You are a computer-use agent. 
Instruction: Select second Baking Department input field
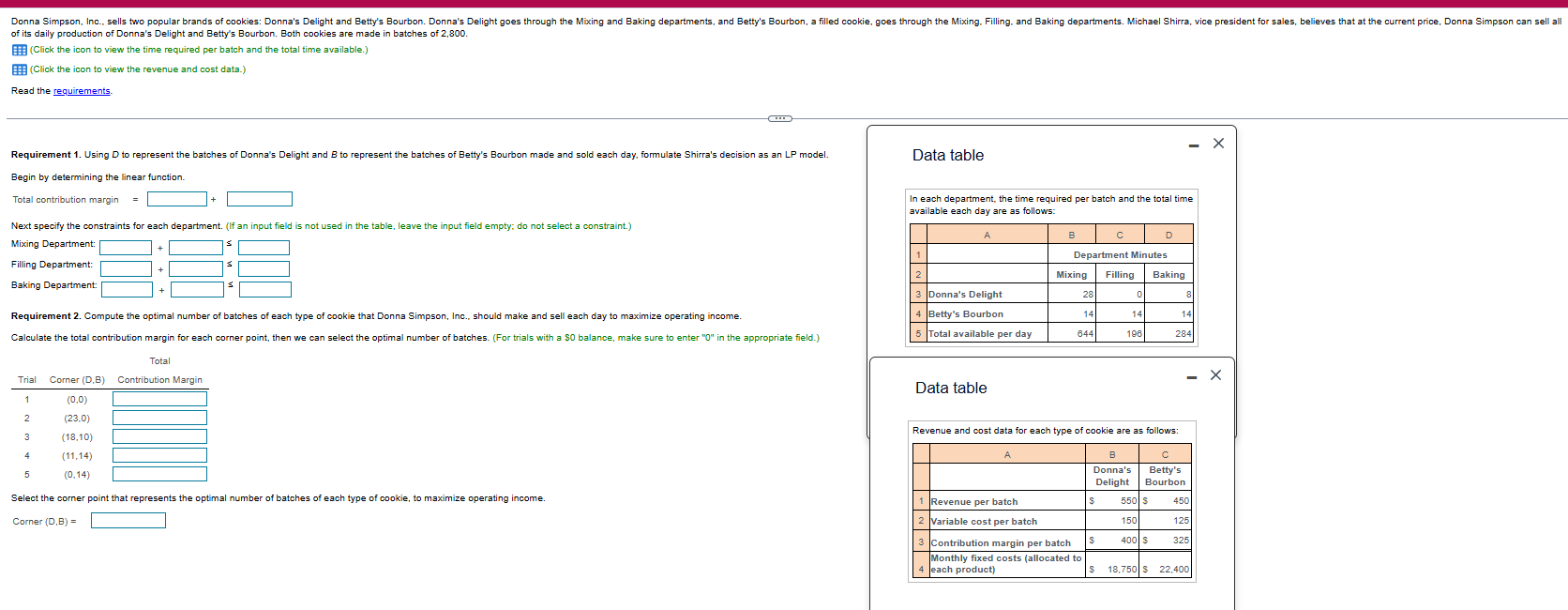pyautogui.click(x=197, y=290)
